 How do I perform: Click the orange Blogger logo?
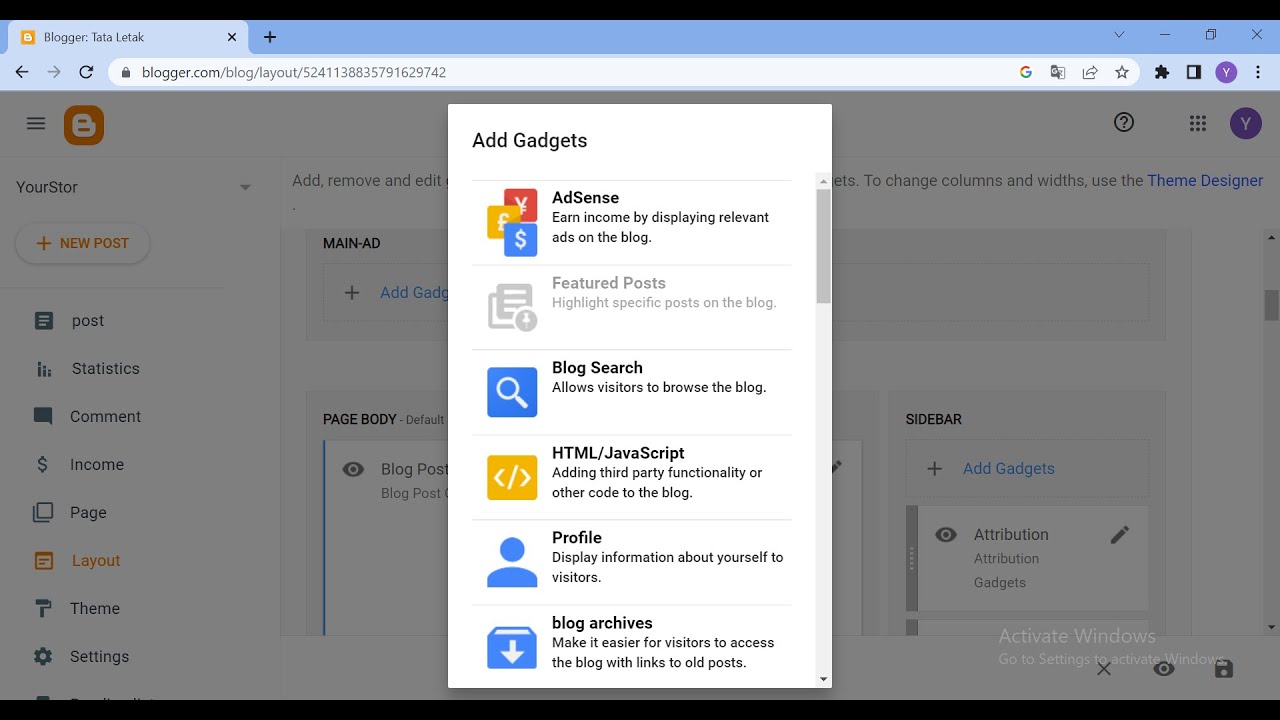(84, 125)
